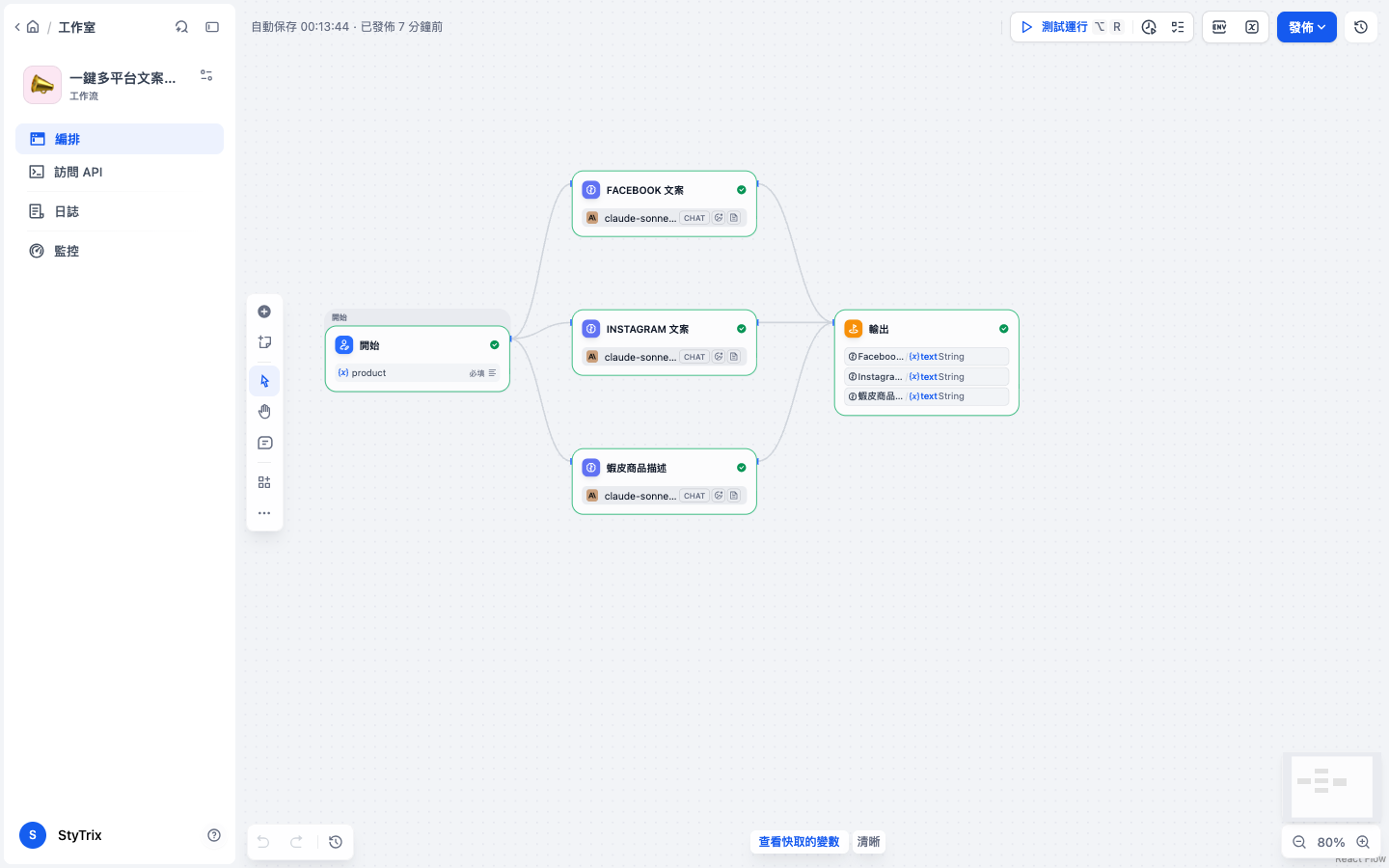Viewport: 1389px width, 868px height.
Task: Open the checklist icon in toolbar
Action: click(1178, 27)
